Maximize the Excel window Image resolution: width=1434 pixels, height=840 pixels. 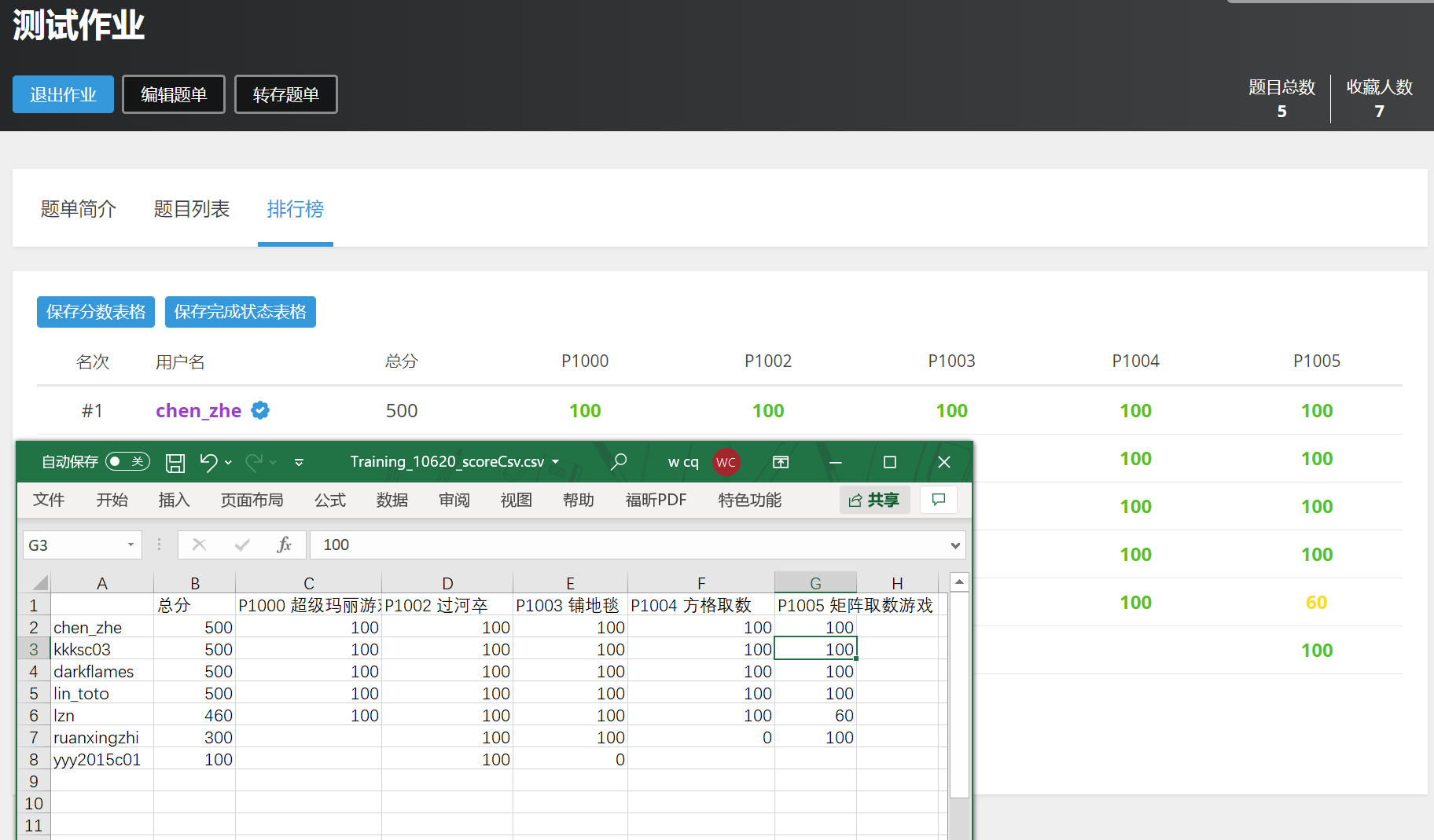pos(890,462)
